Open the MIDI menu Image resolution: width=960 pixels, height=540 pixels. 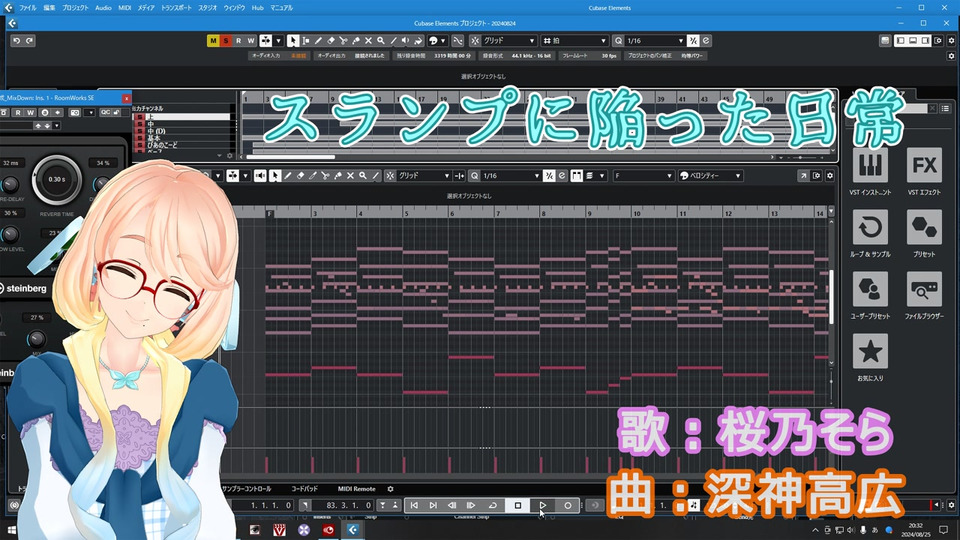coord(124,8)
